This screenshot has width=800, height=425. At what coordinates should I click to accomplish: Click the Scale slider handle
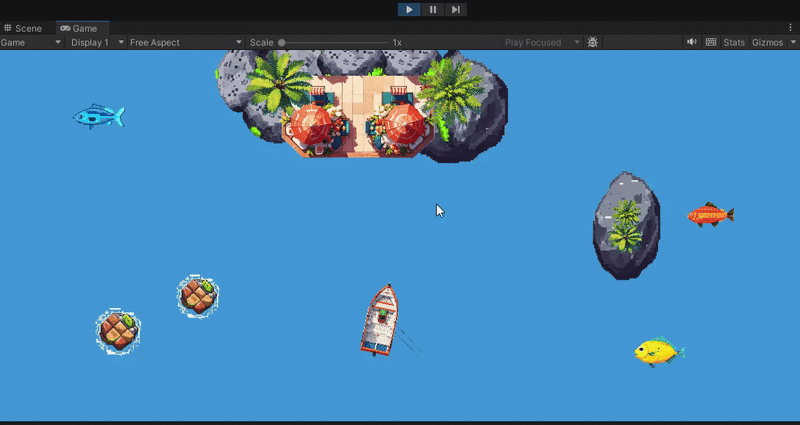point(282,43)
